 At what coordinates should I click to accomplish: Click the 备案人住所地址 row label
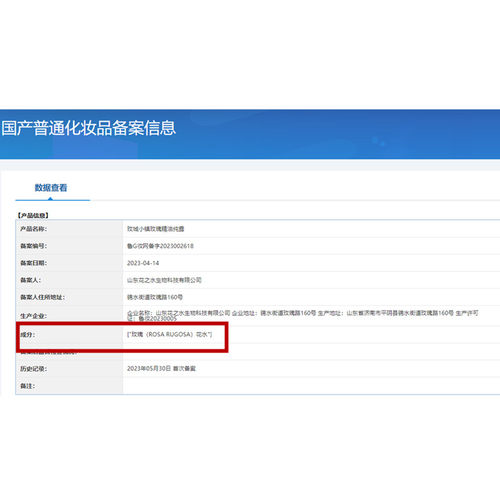click(x=42, y=297)
